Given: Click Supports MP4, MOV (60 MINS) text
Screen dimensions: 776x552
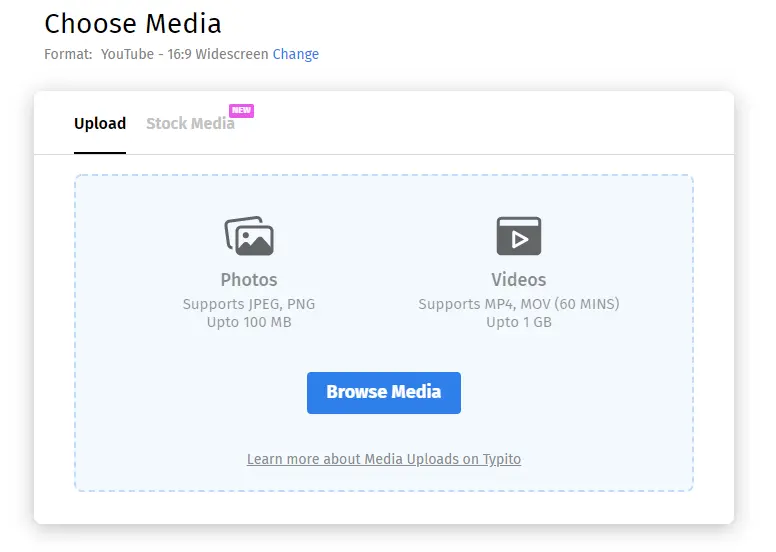Looking at the screenshot, I should 519,304.
